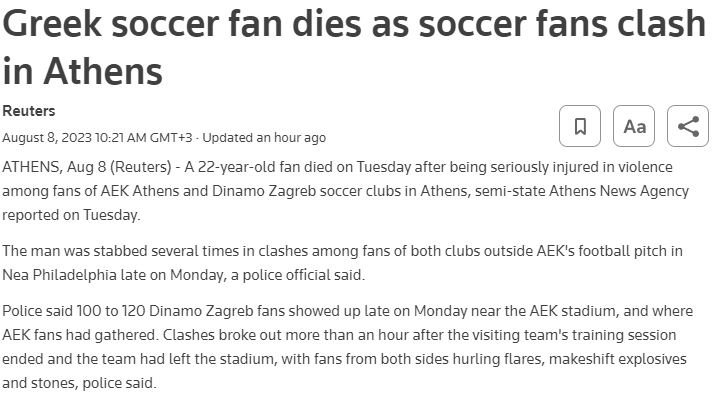This screenshot has height=395, width=721.
Task: Click the 'Updated an hour ago' text
Action: (264, 137)
